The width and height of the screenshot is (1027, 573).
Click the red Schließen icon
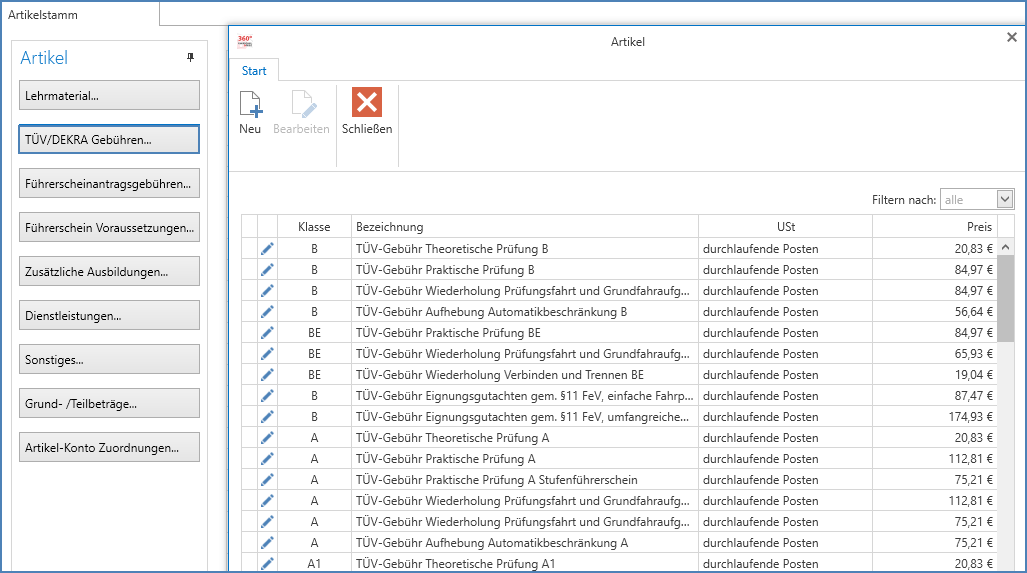[367, 103]
